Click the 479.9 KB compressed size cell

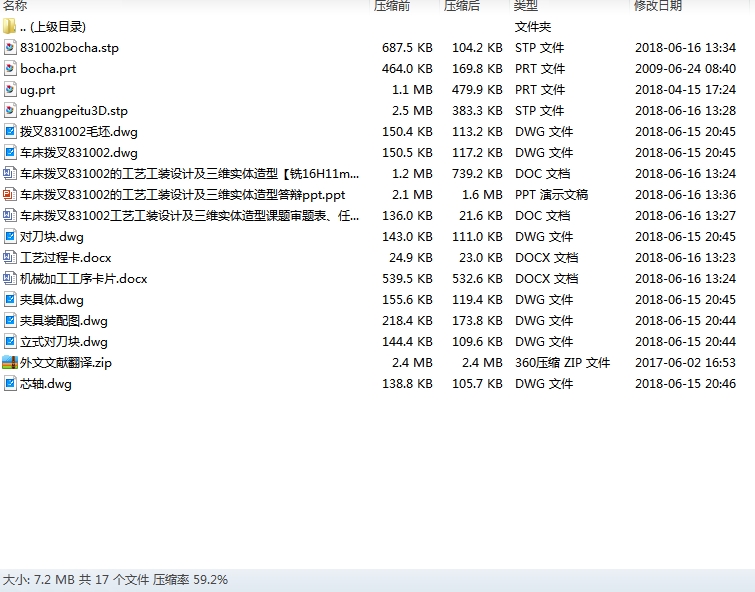[x=477, y=90]
